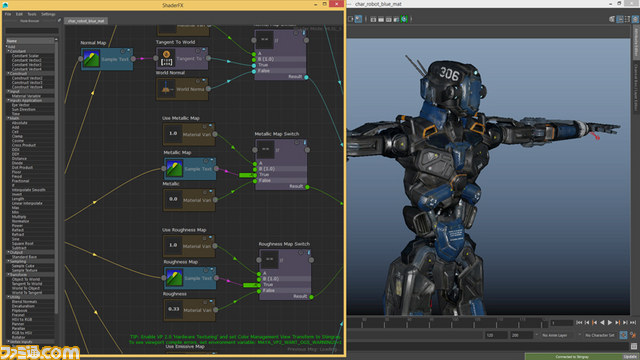Screen dimensions: 640x360
Task: Click the highlighted second icon at Maya's top-right toolbar end
Action: [x=620, y=19]
